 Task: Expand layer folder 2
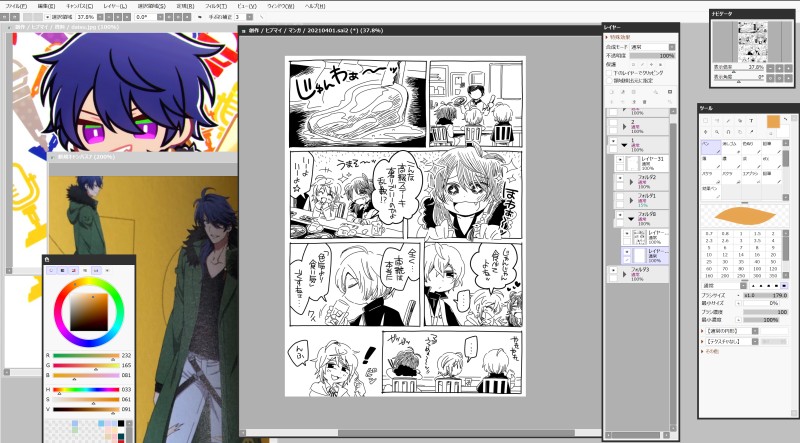coord(624,127)
